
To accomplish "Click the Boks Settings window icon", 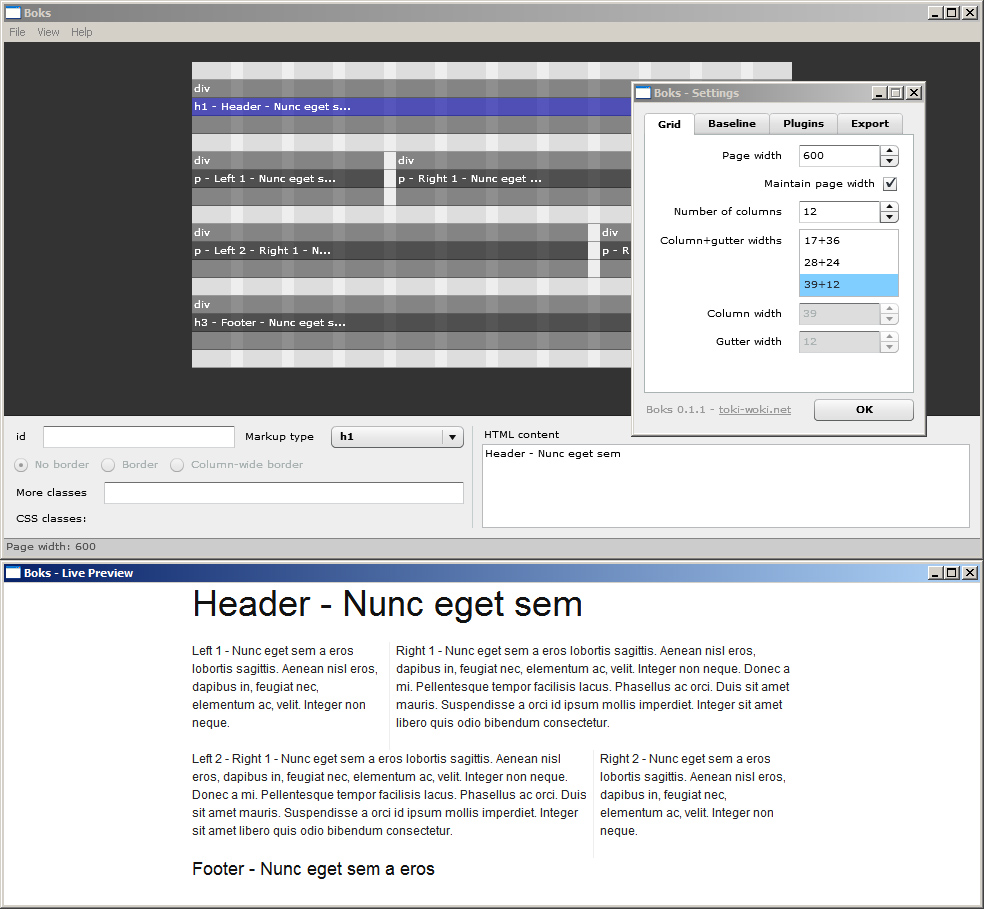I will pyautogui.click(x=643, y=93).
